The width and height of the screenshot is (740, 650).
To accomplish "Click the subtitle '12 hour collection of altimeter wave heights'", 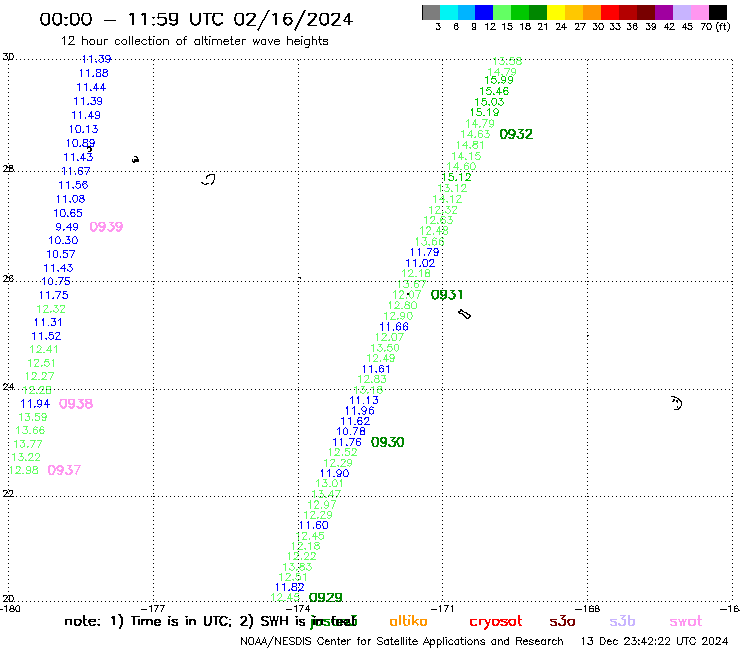I will (x=194, y=41).
